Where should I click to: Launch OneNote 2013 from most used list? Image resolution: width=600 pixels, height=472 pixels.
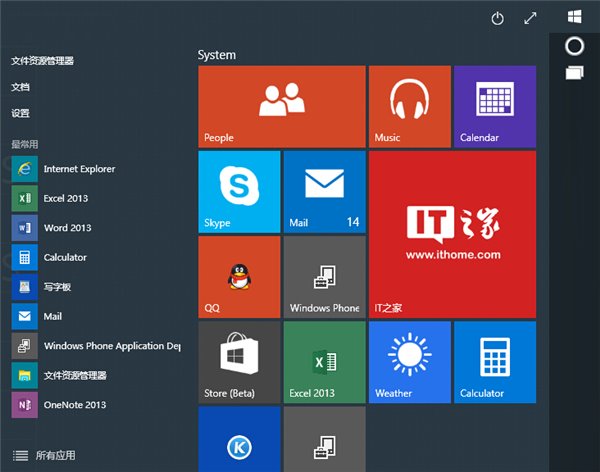[96, 405]
